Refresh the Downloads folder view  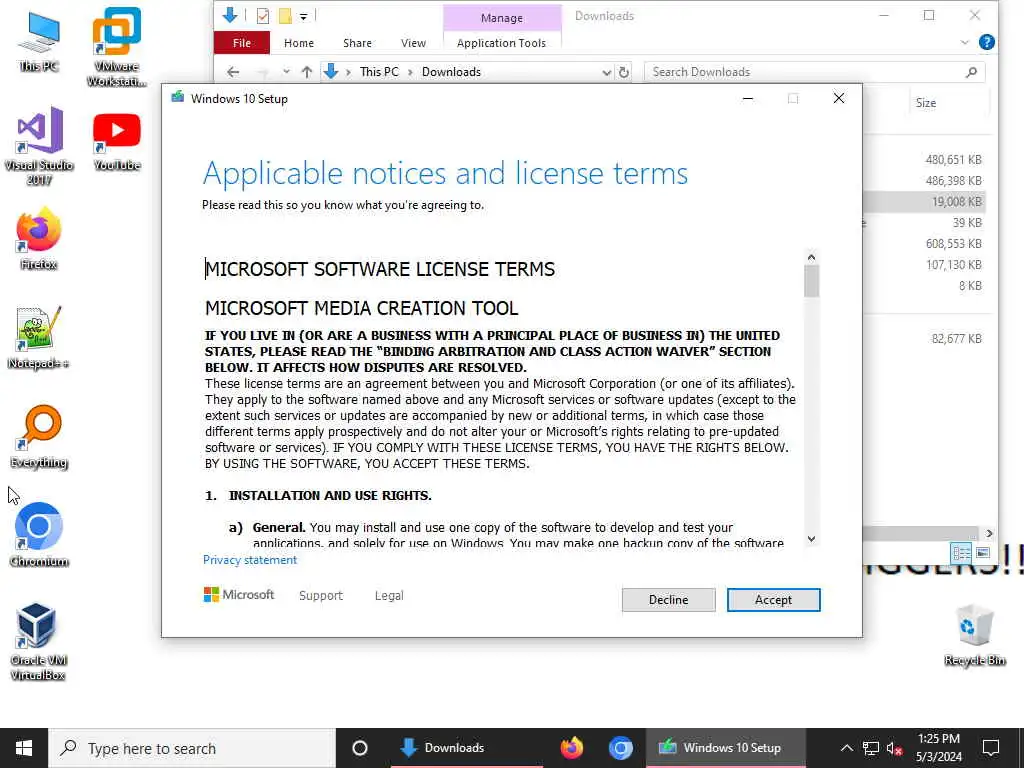coord(624,72)
